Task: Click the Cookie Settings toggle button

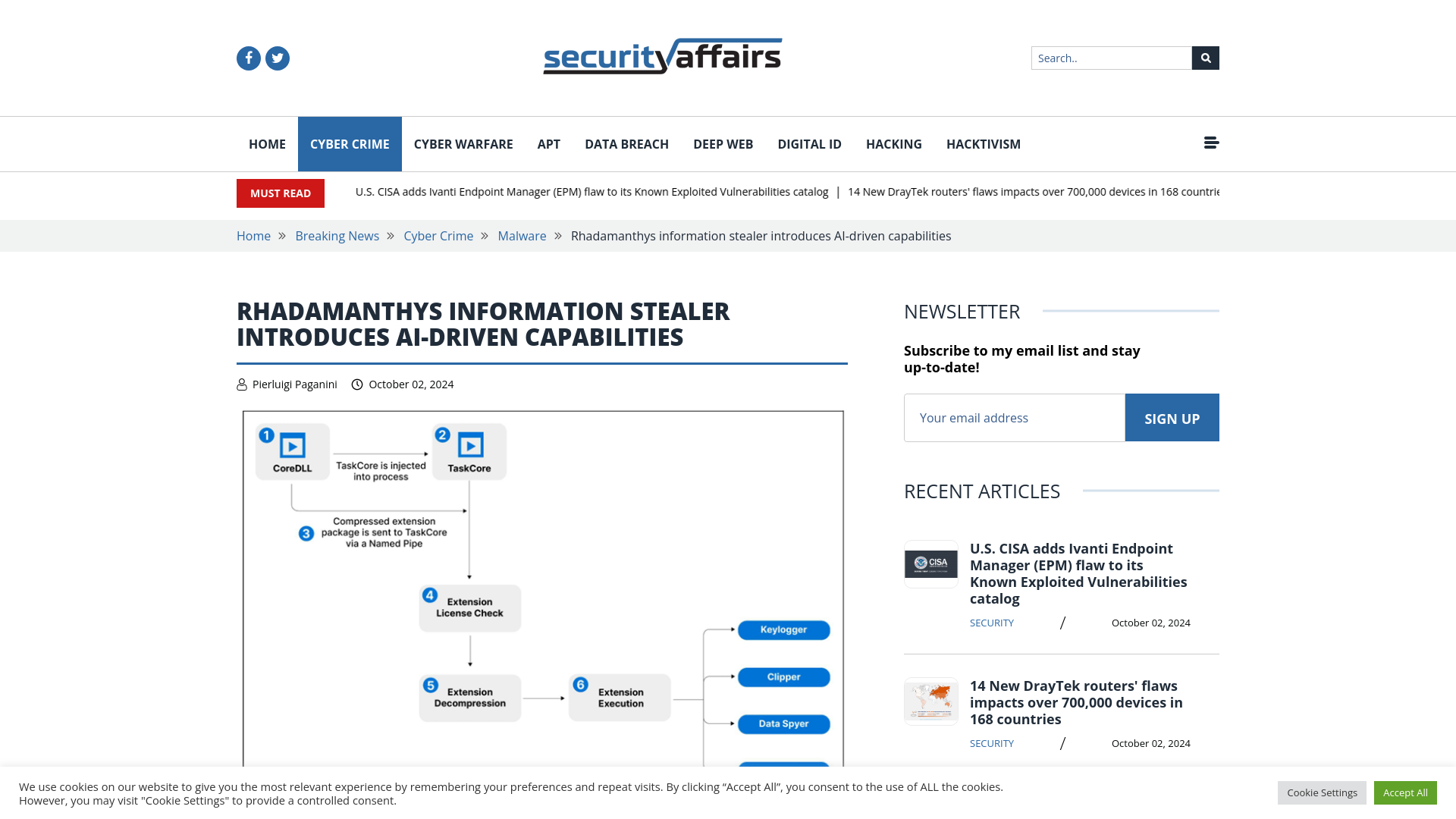Action: pos(1322,792)
